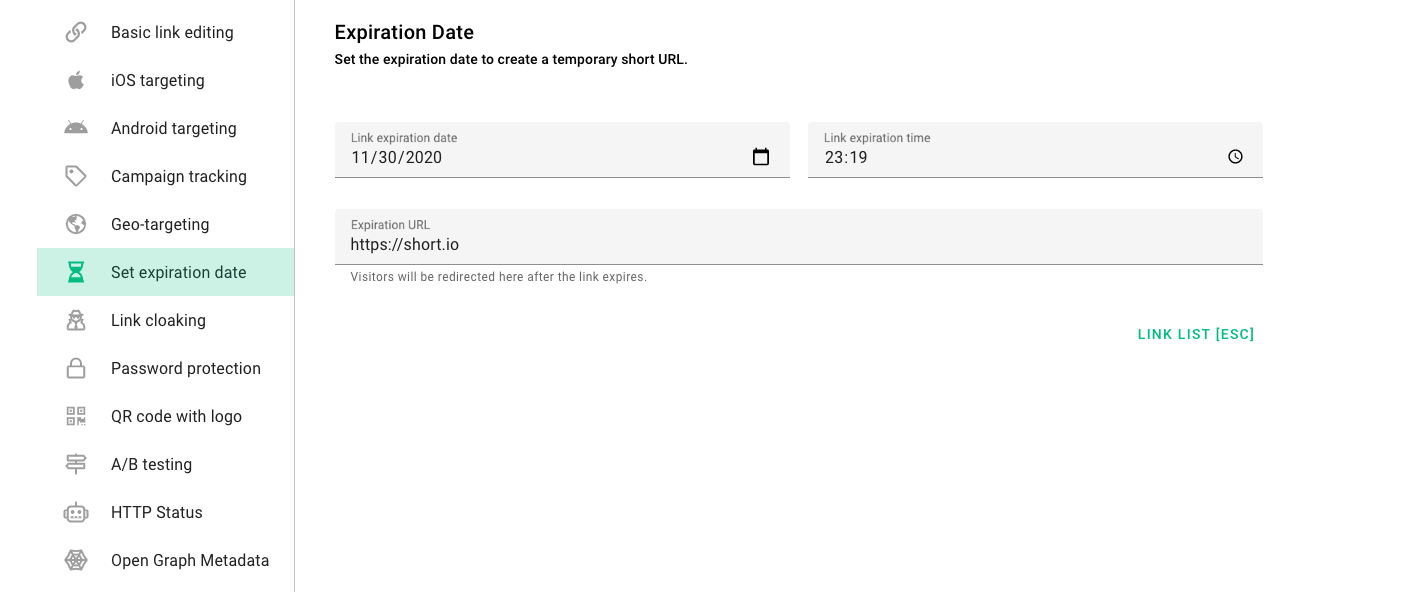Click the link expiration time field
This screenshot has width=1408, height=599.
point(1010,157)
